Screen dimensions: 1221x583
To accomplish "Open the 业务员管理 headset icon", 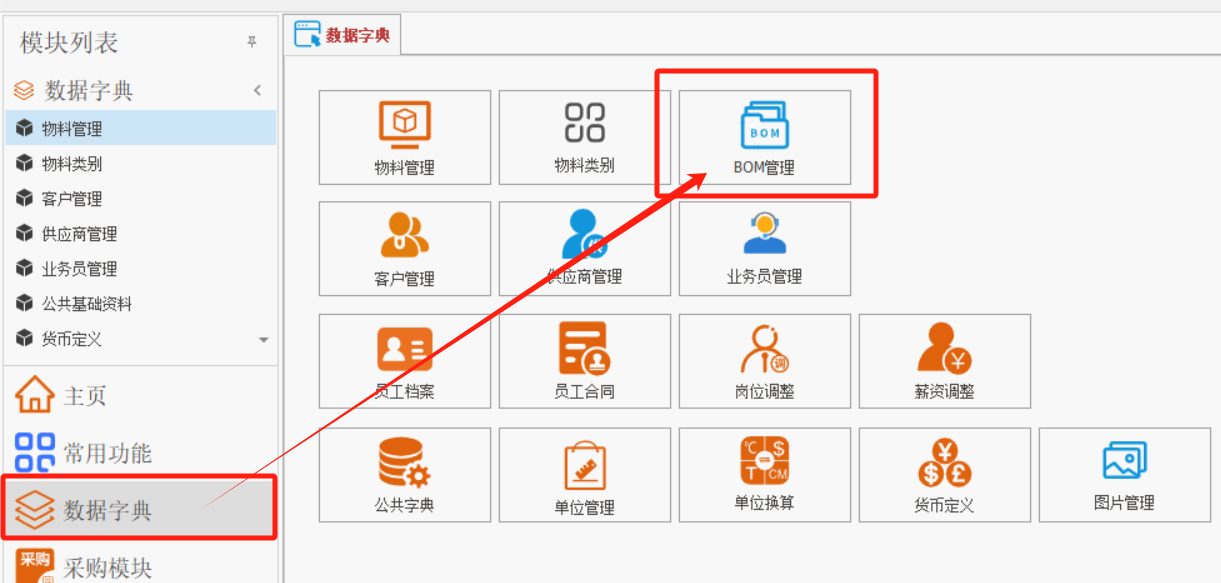I will tap(764, 234).
